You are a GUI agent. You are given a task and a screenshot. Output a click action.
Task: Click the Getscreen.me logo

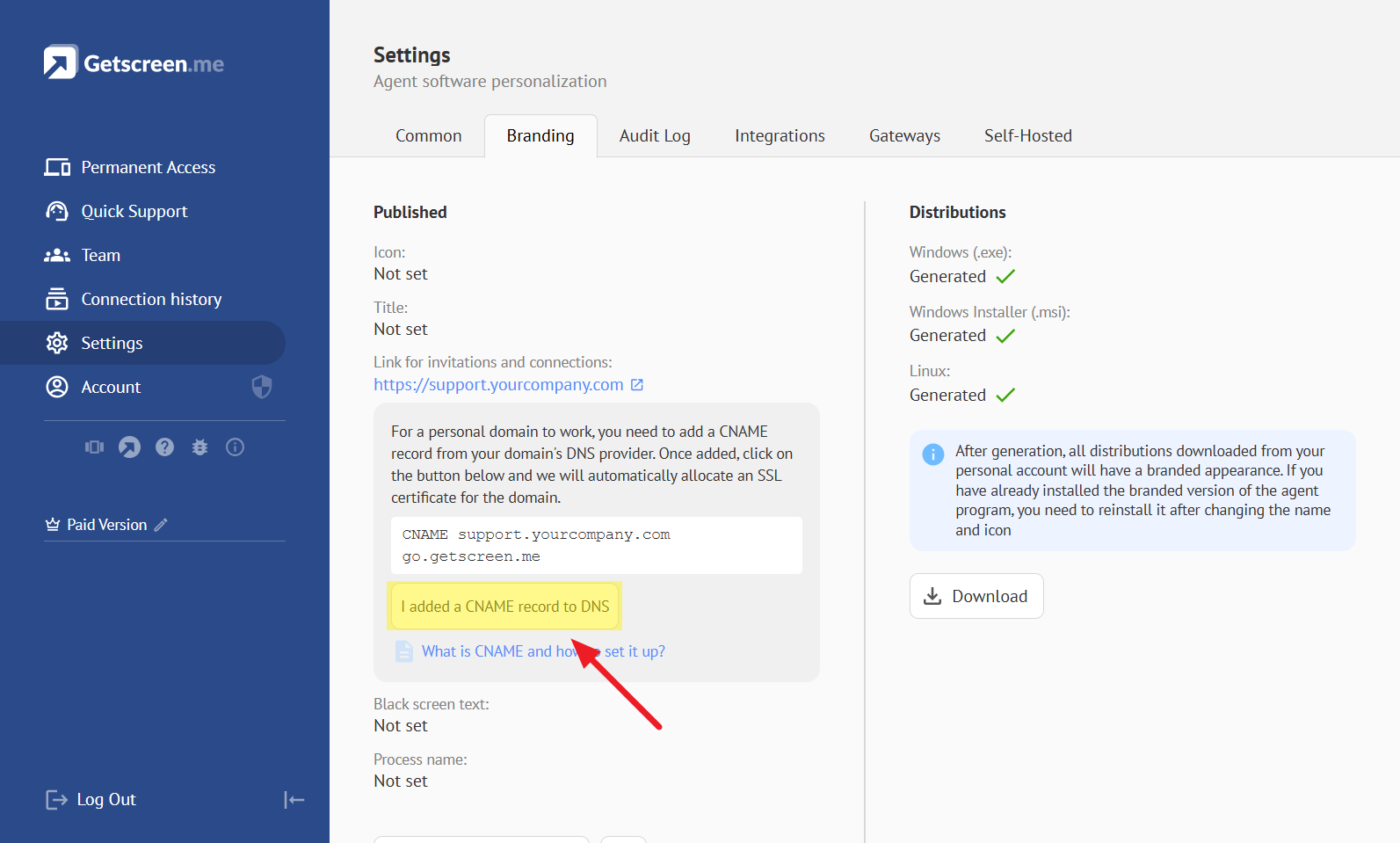(x=134, y=63)
